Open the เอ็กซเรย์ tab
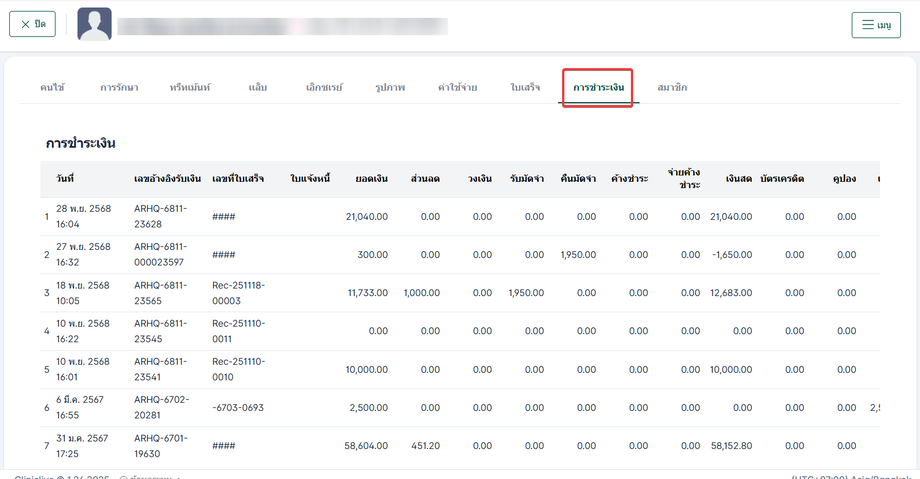This screenshot has height=479, width=920. point(324,88)
